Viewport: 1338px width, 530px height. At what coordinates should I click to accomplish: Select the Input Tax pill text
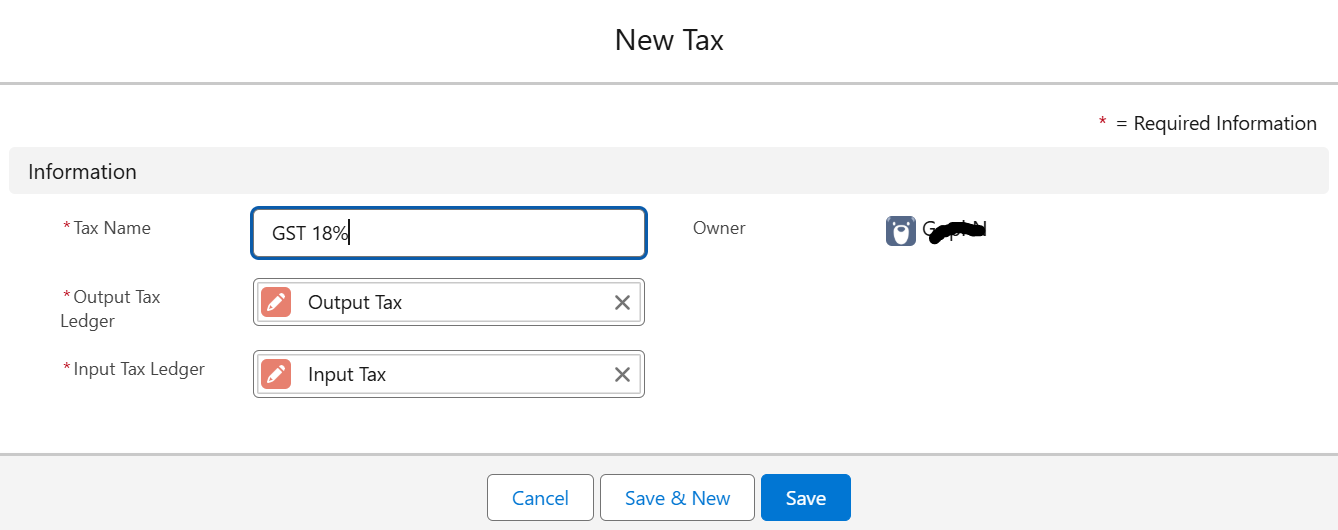[347, 374]
